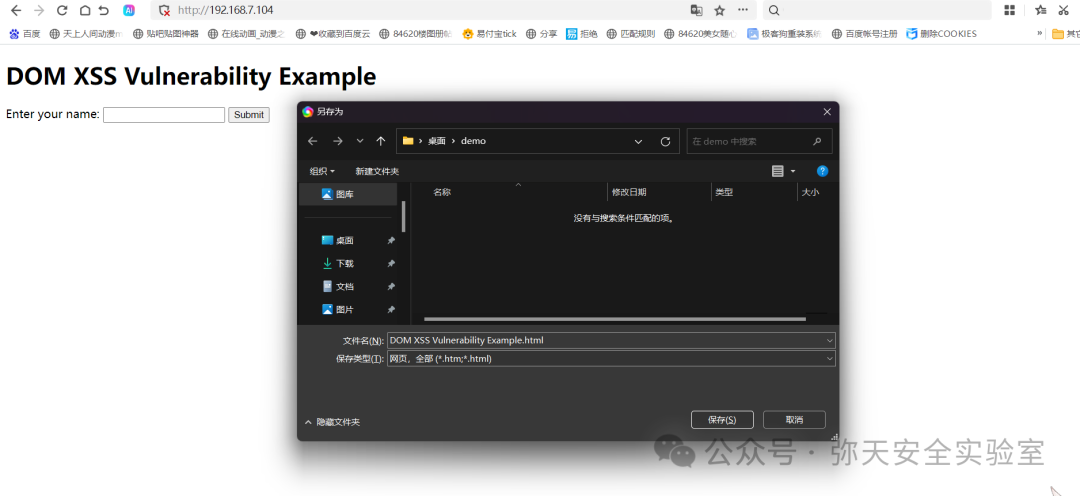This screenshot has height=496, width=1080.
Task: Select 图库 in the navigation pane
Action: [x=347, y=194]
